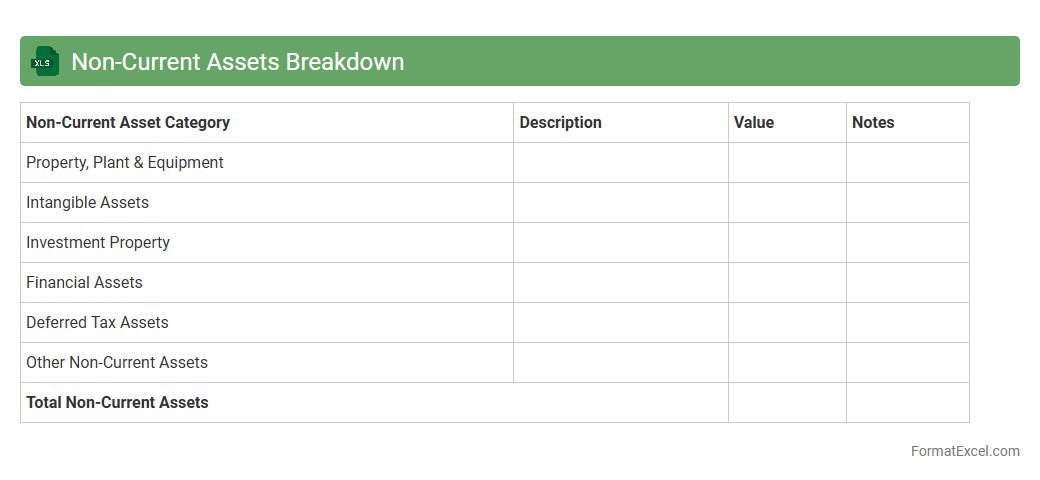
Task: Click the Financial Assets row label
Action: (84, 282)
